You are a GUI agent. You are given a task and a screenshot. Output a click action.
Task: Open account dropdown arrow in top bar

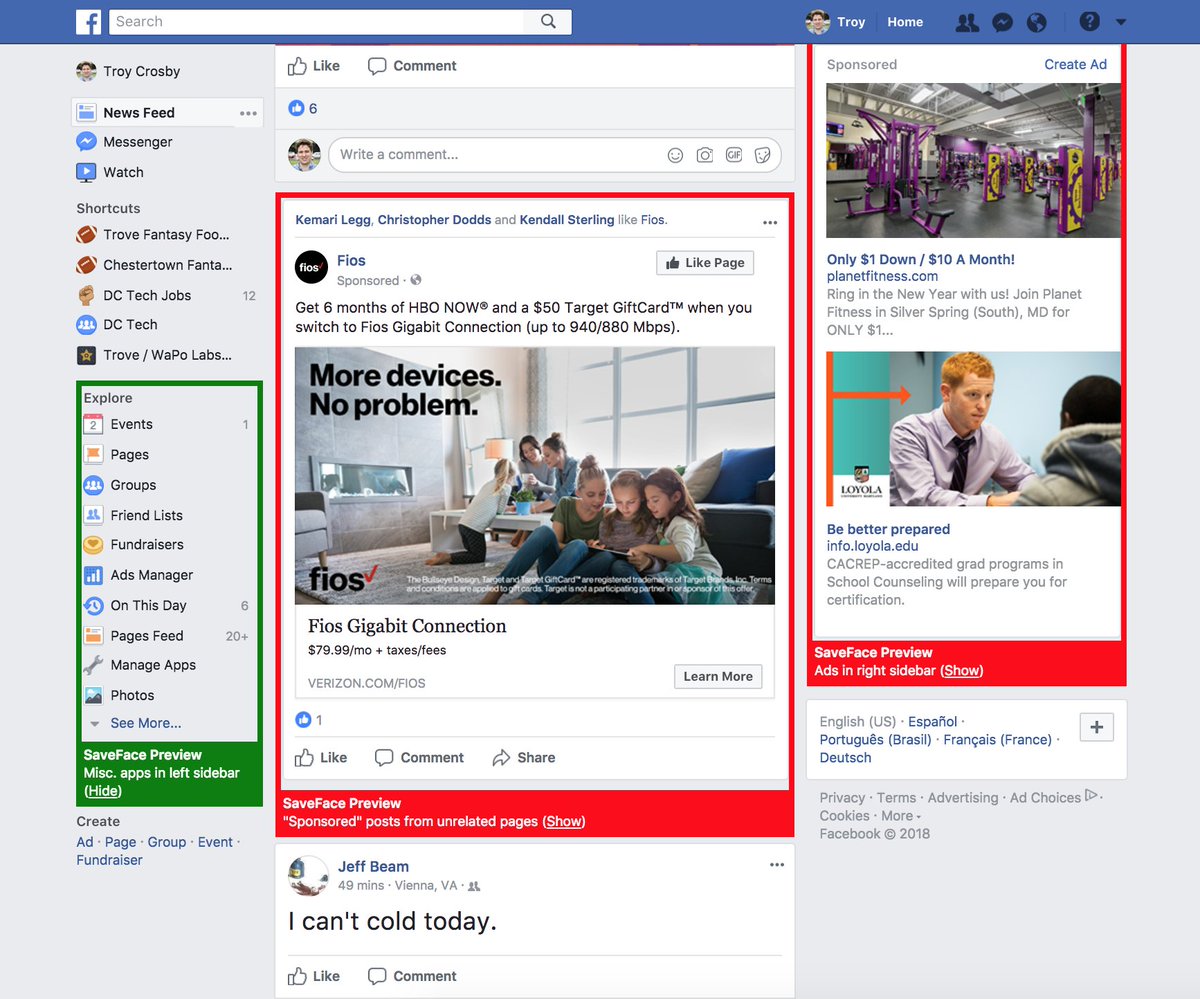pos(1120,22)
